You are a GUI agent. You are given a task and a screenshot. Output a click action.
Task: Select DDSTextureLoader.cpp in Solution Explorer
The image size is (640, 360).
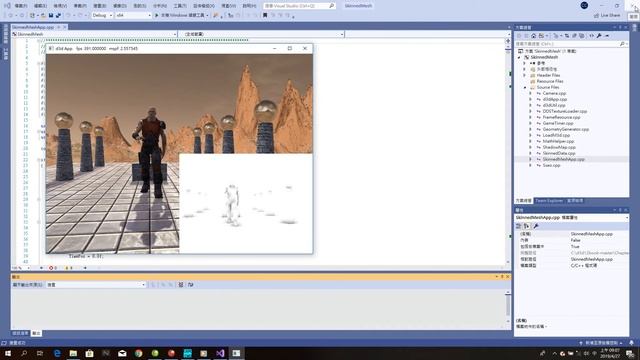(564, 111)
